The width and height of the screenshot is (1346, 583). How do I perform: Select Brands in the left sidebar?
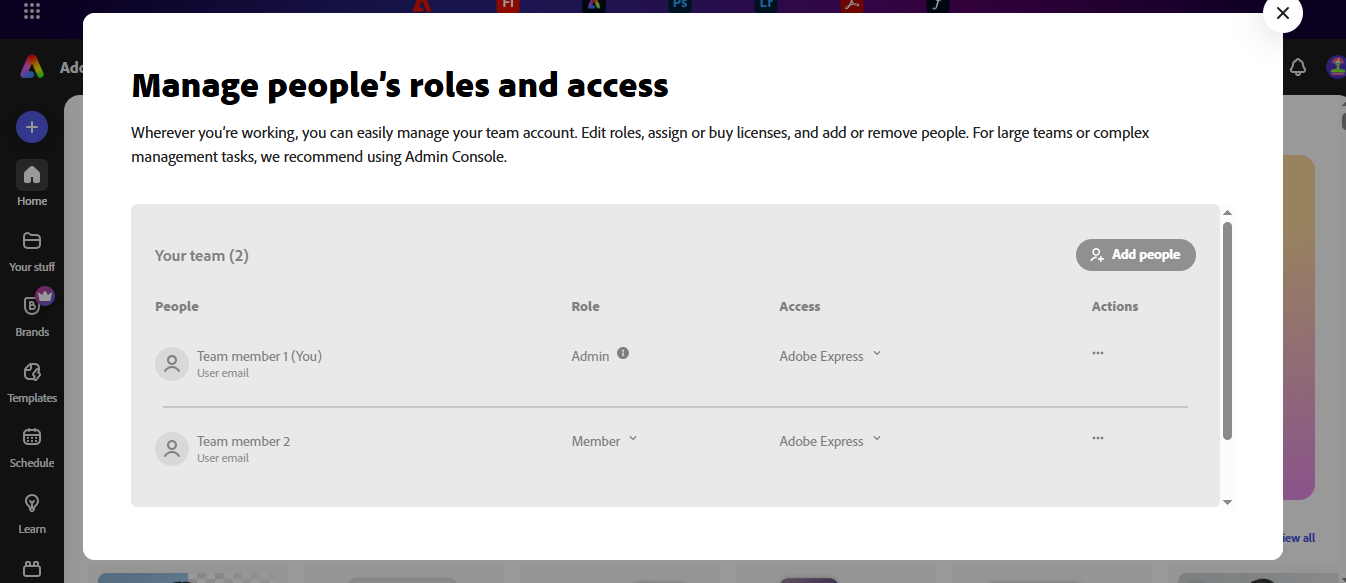[x=31, y=314]
